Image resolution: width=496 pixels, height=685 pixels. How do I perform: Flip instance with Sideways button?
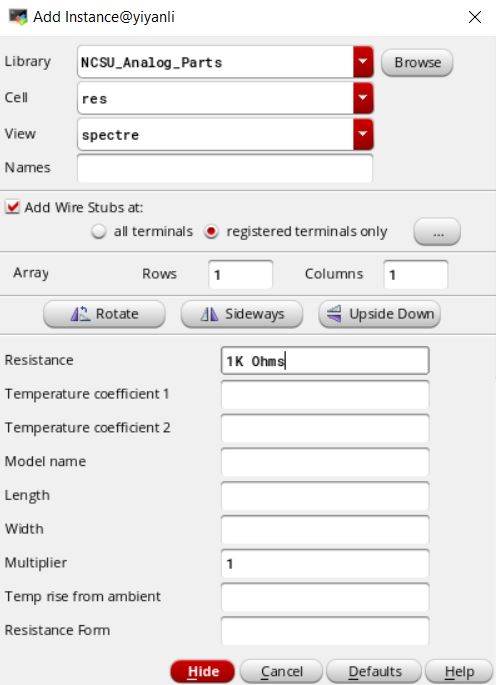(242, 314)
